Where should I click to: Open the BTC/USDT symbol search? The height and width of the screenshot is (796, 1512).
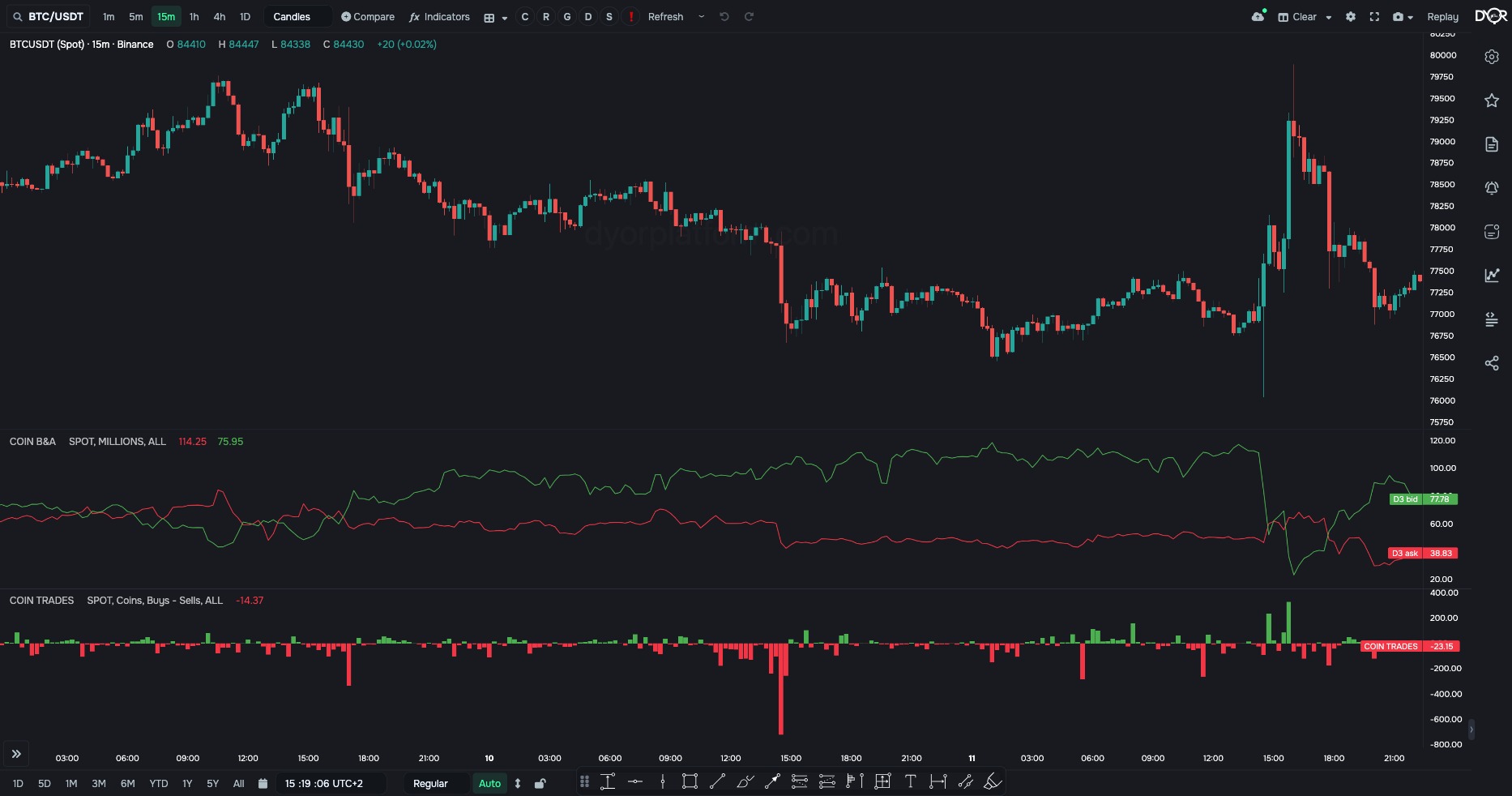(48, 16)
